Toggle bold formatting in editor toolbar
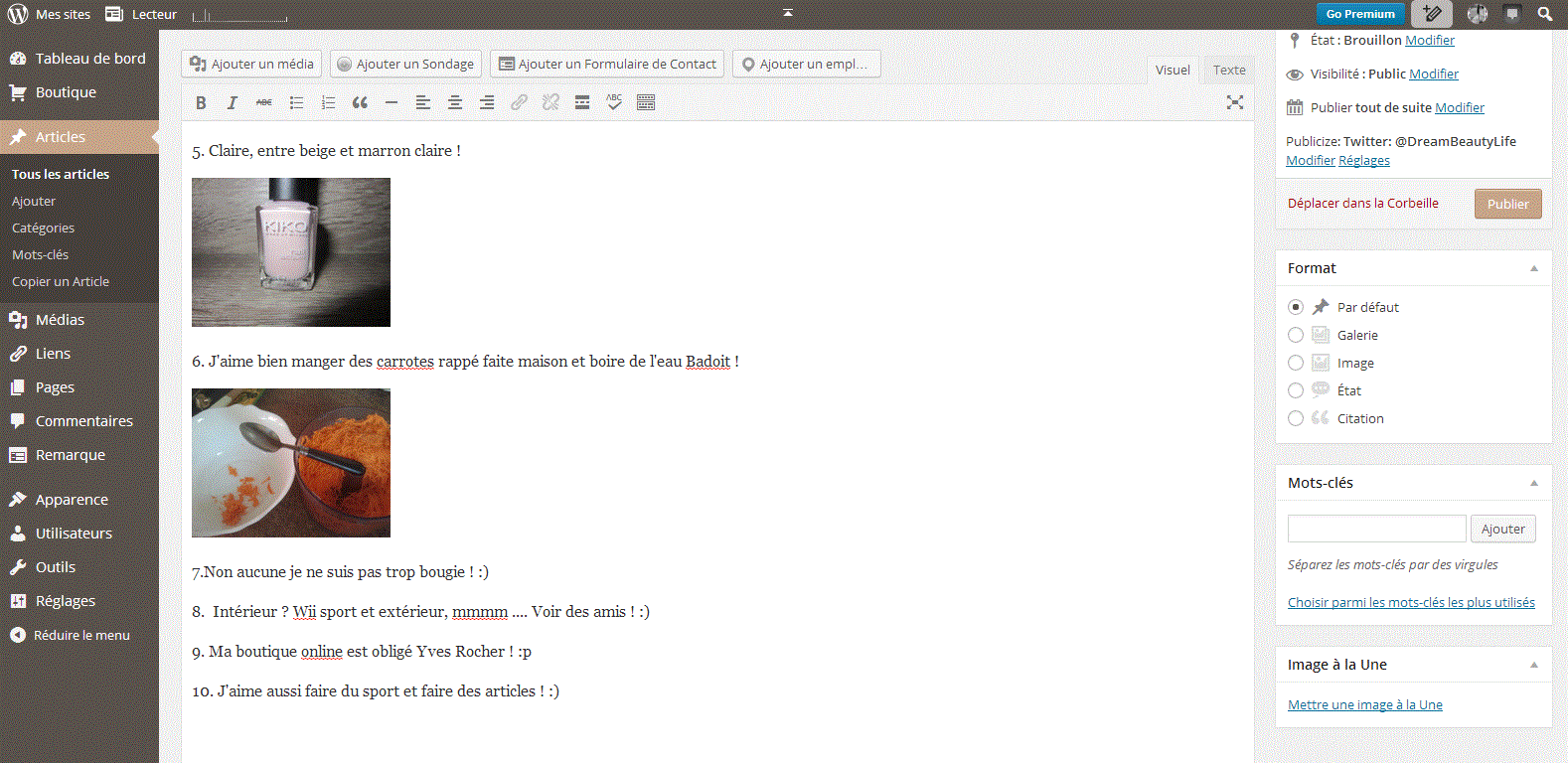 point(201,102)
